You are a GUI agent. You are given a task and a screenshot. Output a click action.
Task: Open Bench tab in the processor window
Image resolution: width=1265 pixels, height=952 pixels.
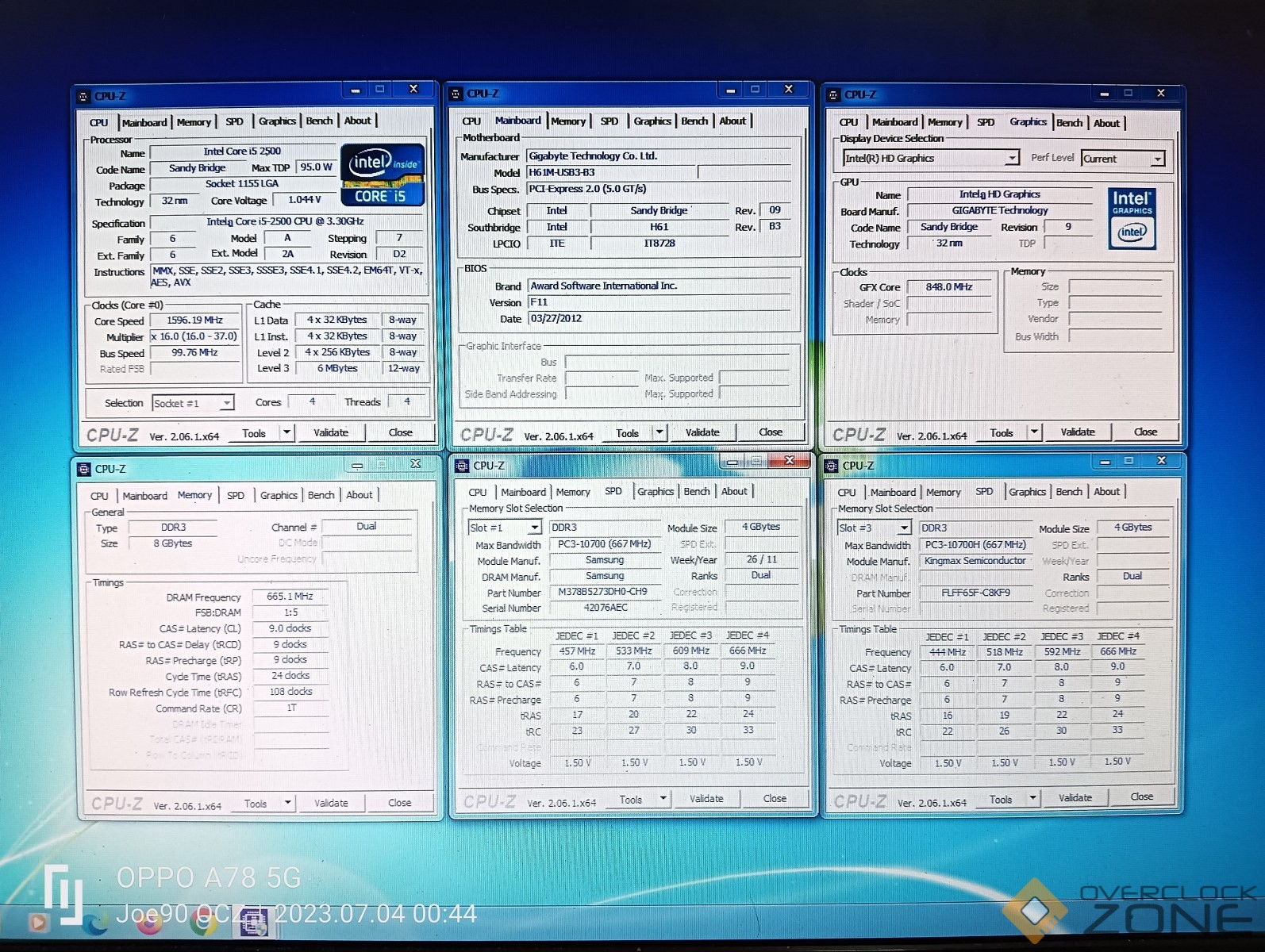pyautogui.click(x=319, y=121)
